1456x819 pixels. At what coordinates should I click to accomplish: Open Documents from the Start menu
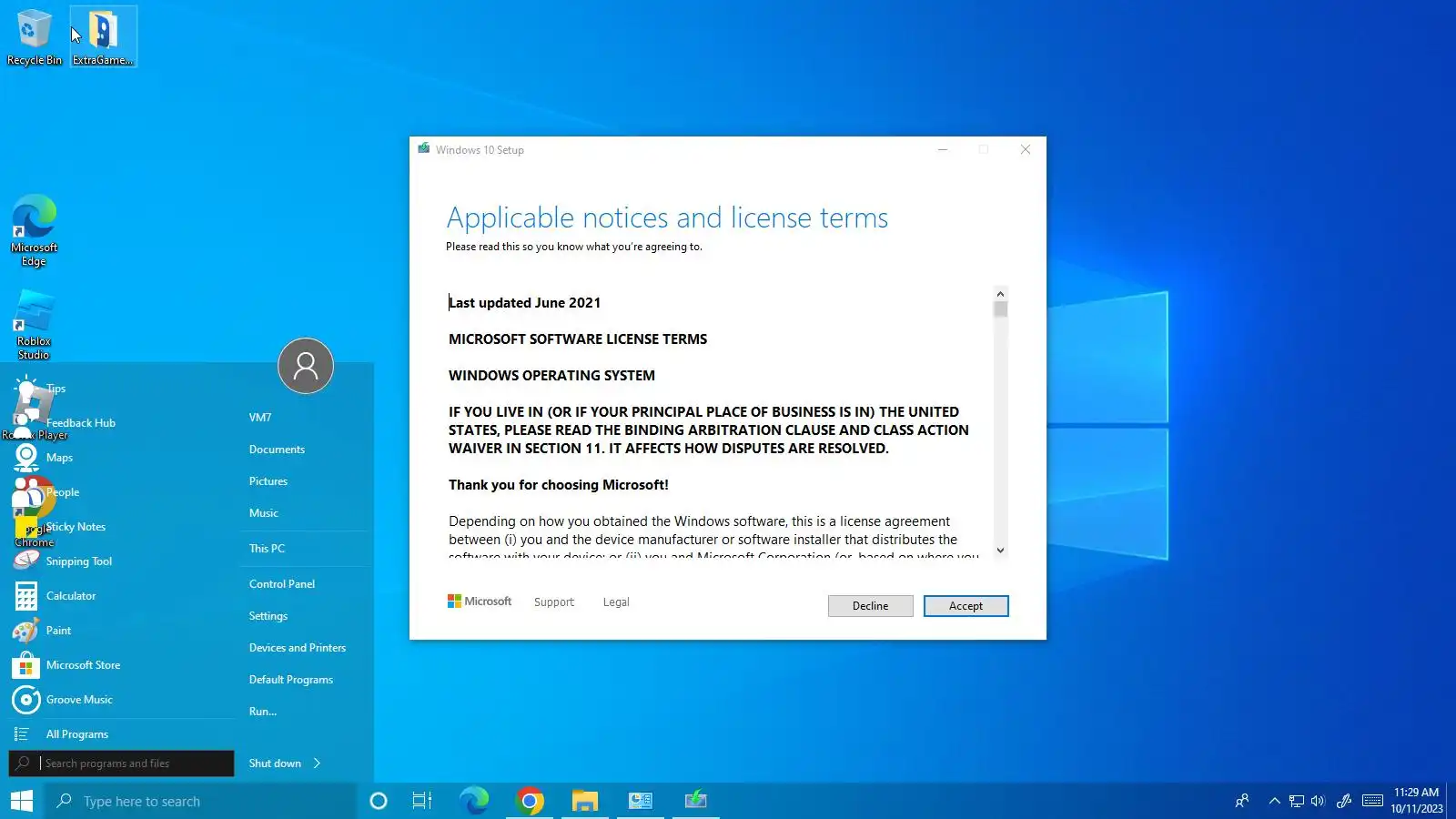[278, 450]
